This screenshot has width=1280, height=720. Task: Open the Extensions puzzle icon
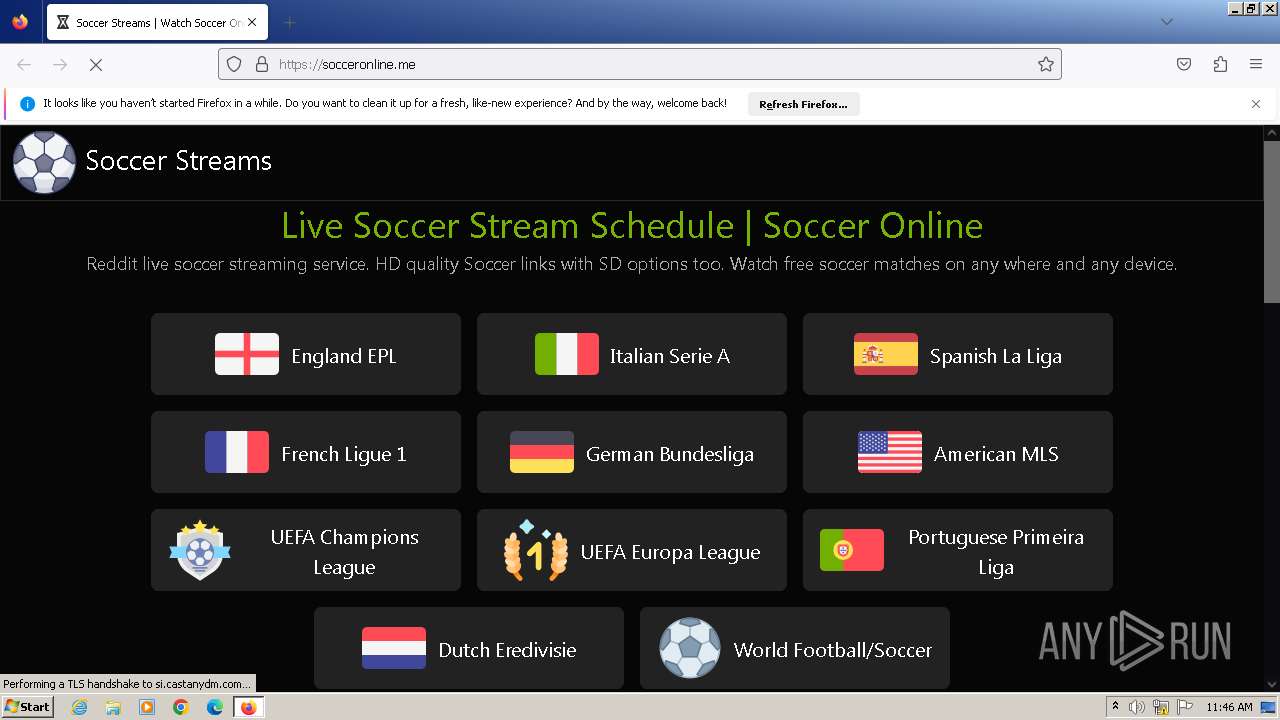click(x=1220, y=64)
